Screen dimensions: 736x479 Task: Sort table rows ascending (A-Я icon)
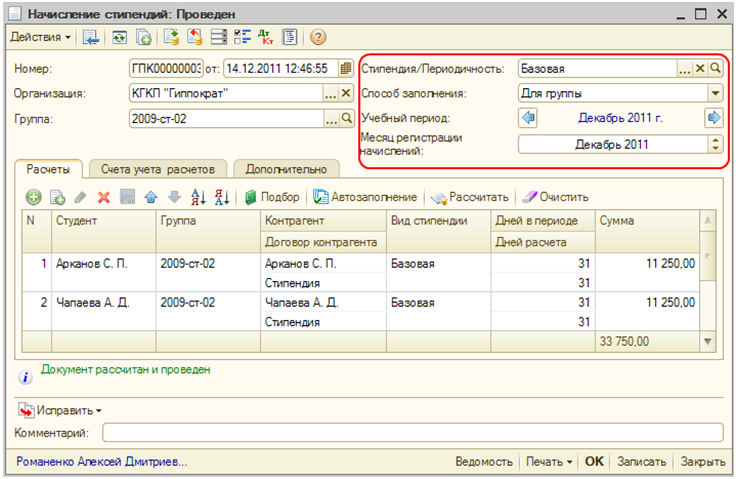tap(197, 197)
